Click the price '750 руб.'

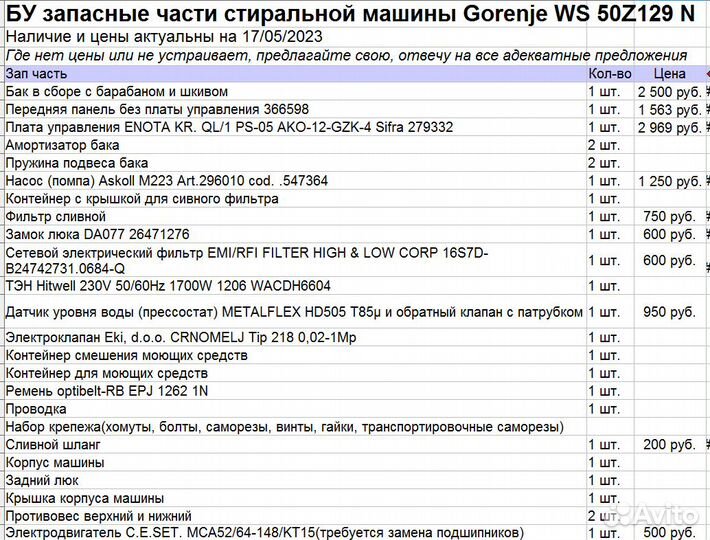coord(669,216)
